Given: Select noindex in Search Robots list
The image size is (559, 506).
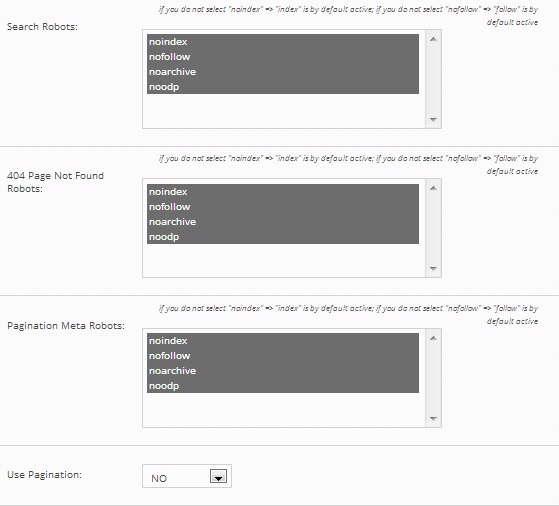Looking at the screenshot, I should pyautogui.click(x=283, y=42).
